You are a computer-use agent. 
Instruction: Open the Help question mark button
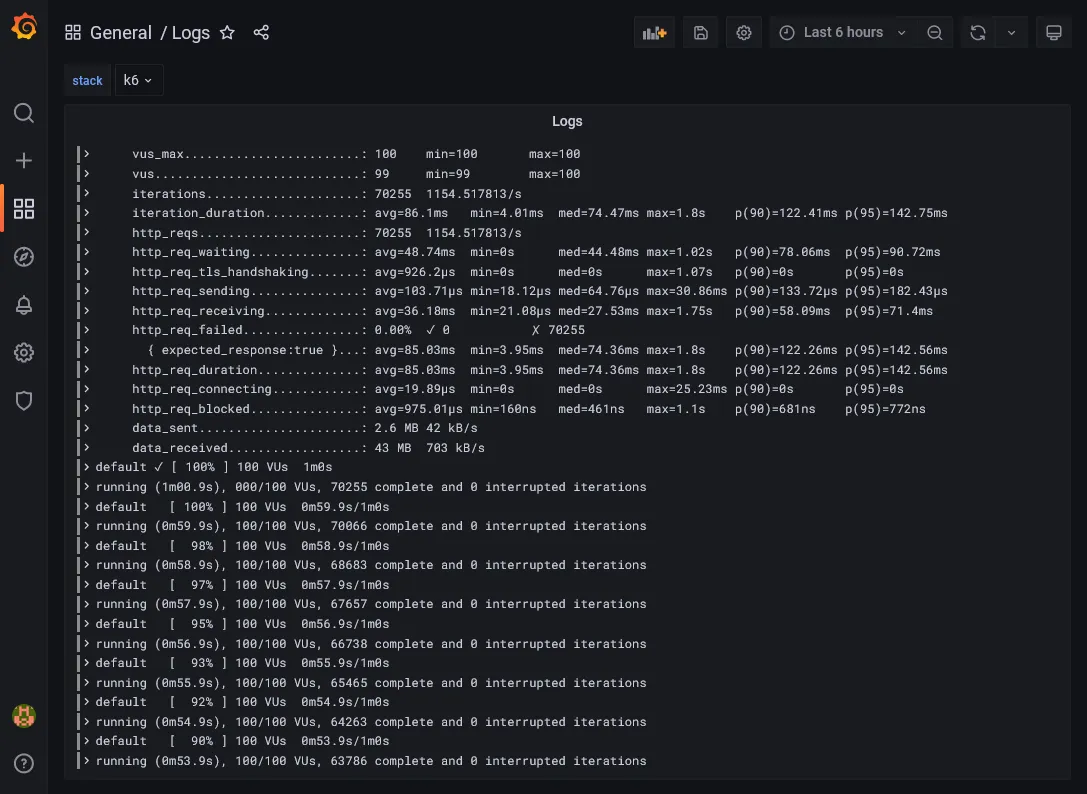coord(24,763)
